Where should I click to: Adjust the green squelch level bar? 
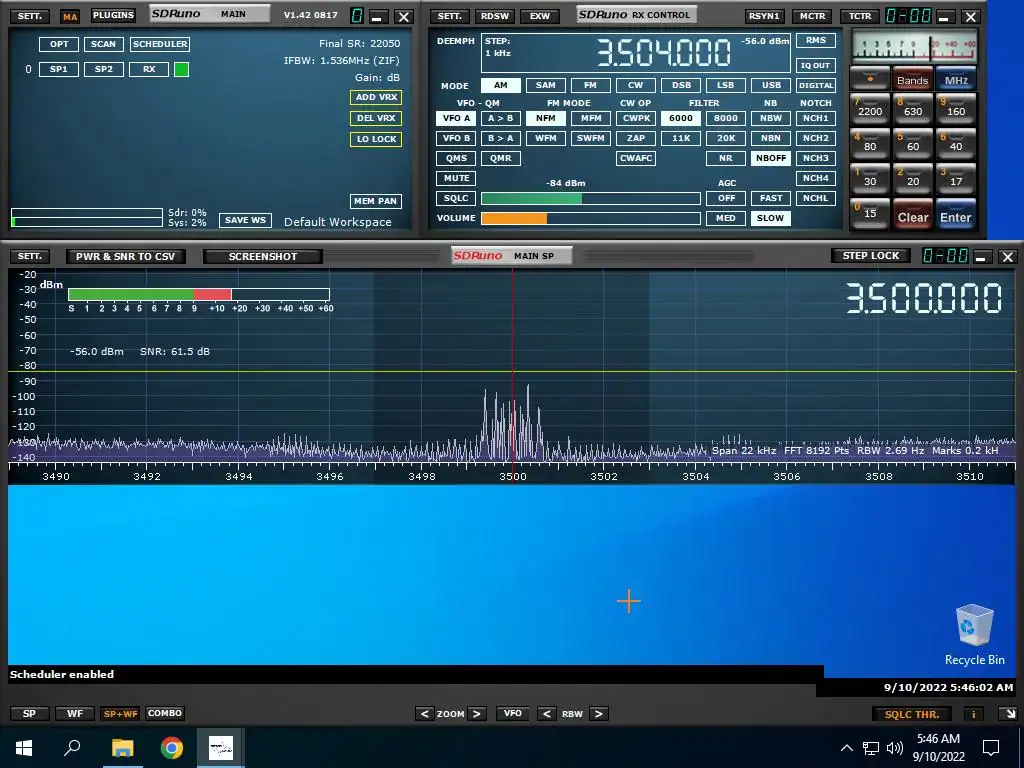[x=591, y=199]
